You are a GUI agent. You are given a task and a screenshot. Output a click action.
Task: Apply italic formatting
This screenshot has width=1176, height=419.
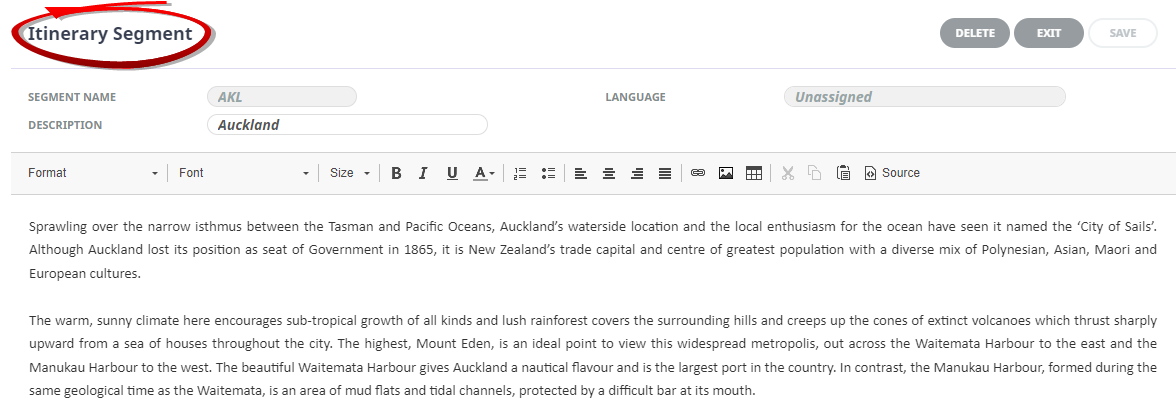(423, 173)
